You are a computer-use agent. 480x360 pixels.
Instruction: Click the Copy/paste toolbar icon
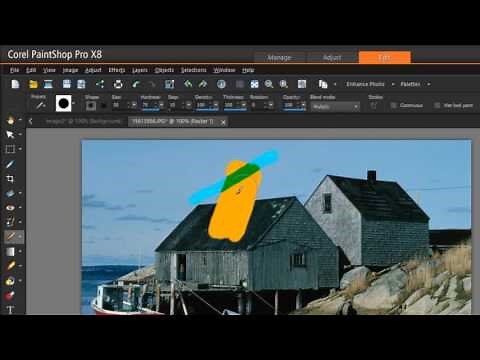(323, 84)
